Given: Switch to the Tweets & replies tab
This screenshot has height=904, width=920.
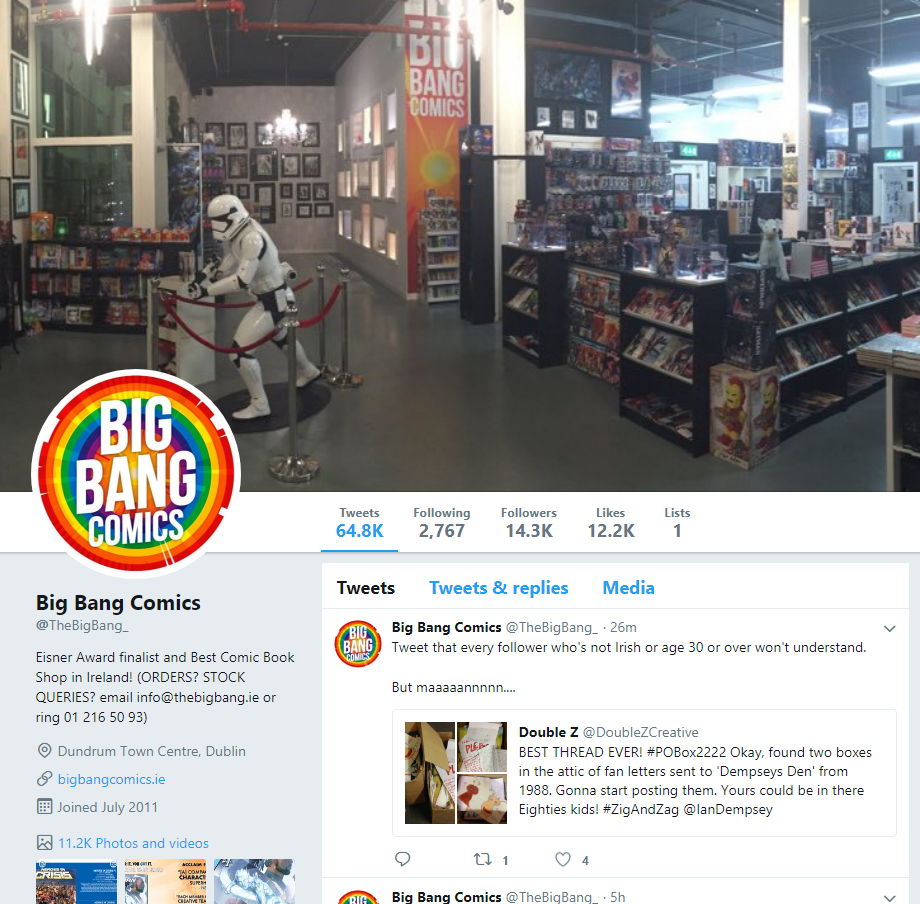Looking at the screenshot, I should pos(499,588).
